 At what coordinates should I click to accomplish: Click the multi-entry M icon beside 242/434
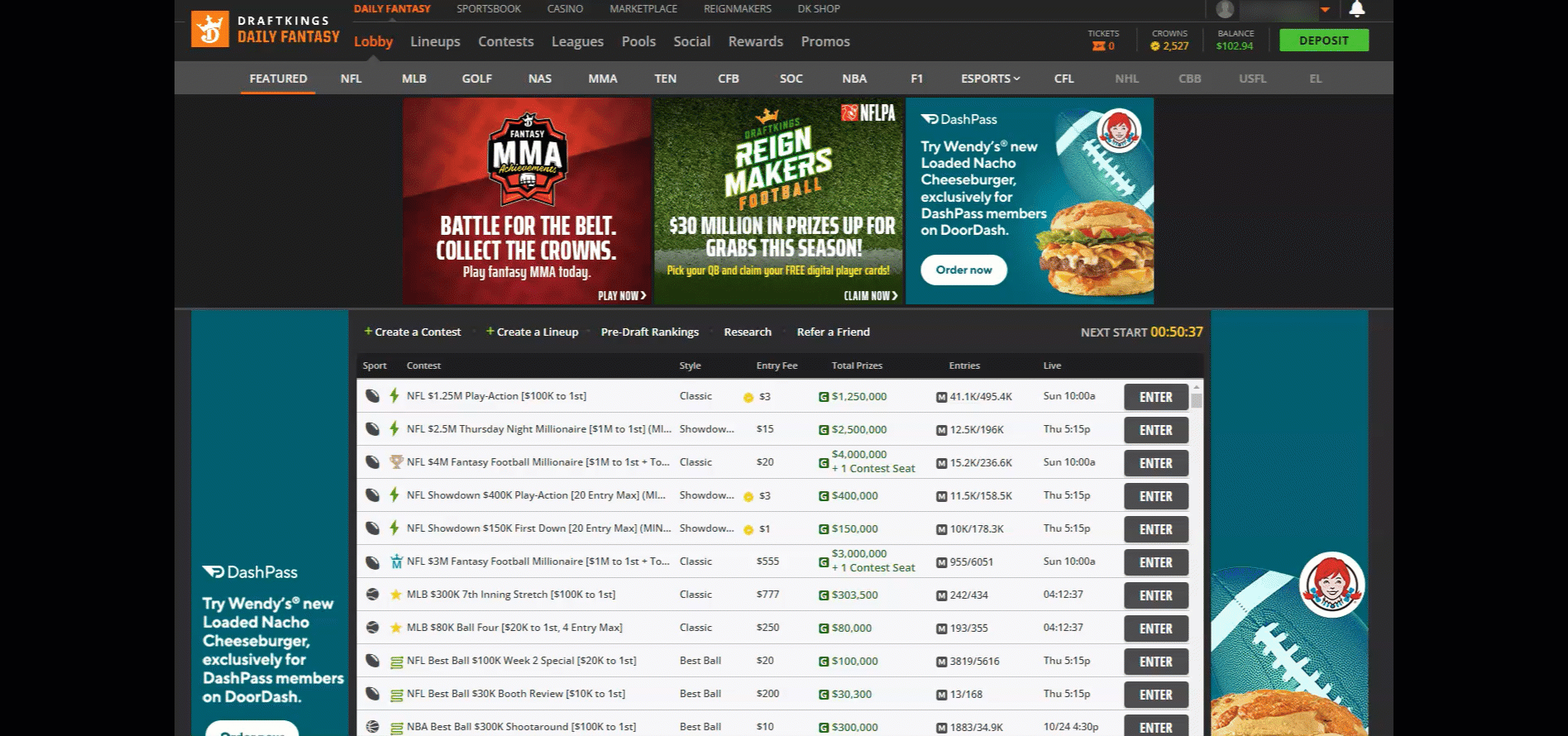pos(941,595)
